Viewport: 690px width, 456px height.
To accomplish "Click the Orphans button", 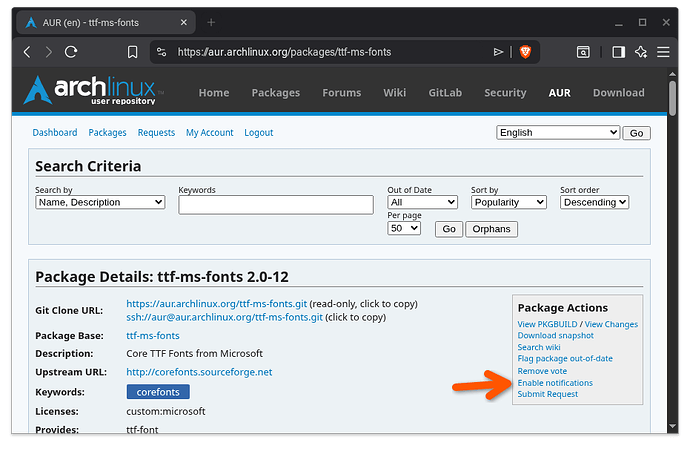I will pyautogui.click(x=492, y=229).
